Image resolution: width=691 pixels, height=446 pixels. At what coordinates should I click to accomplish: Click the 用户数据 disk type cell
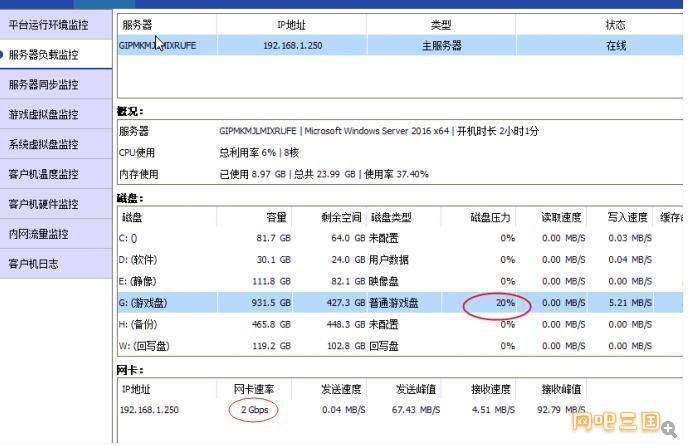[x=389, y=260]
